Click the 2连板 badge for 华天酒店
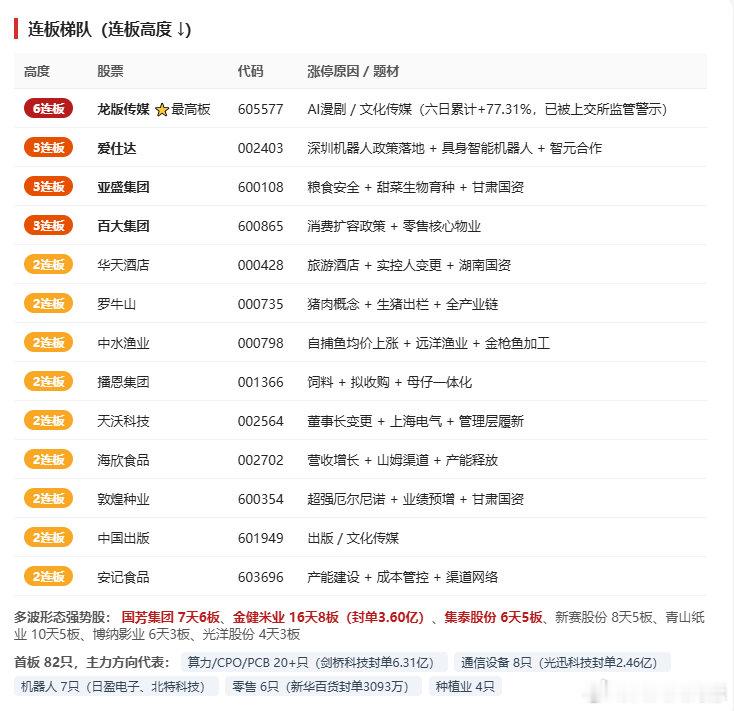This screenshot has height=711, width=734. pos(49,264)
